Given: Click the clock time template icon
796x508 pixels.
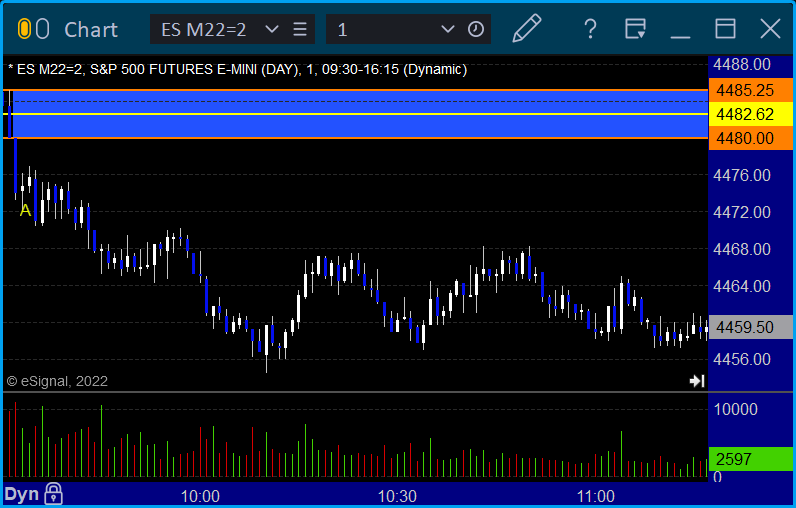Looking at the screenshot, I should click(476, 29).
